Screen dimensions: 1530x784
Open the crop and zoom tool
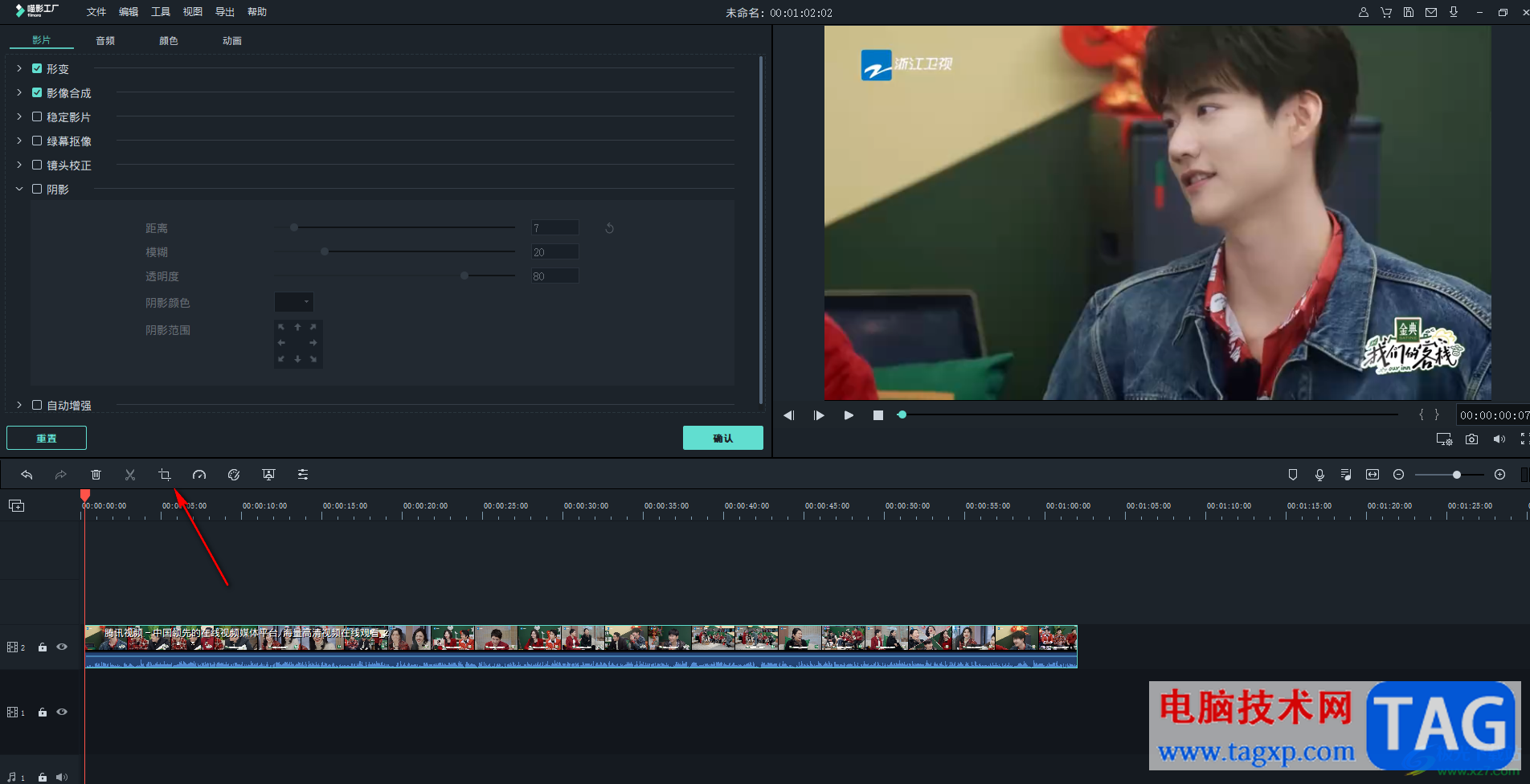(165, 475)
